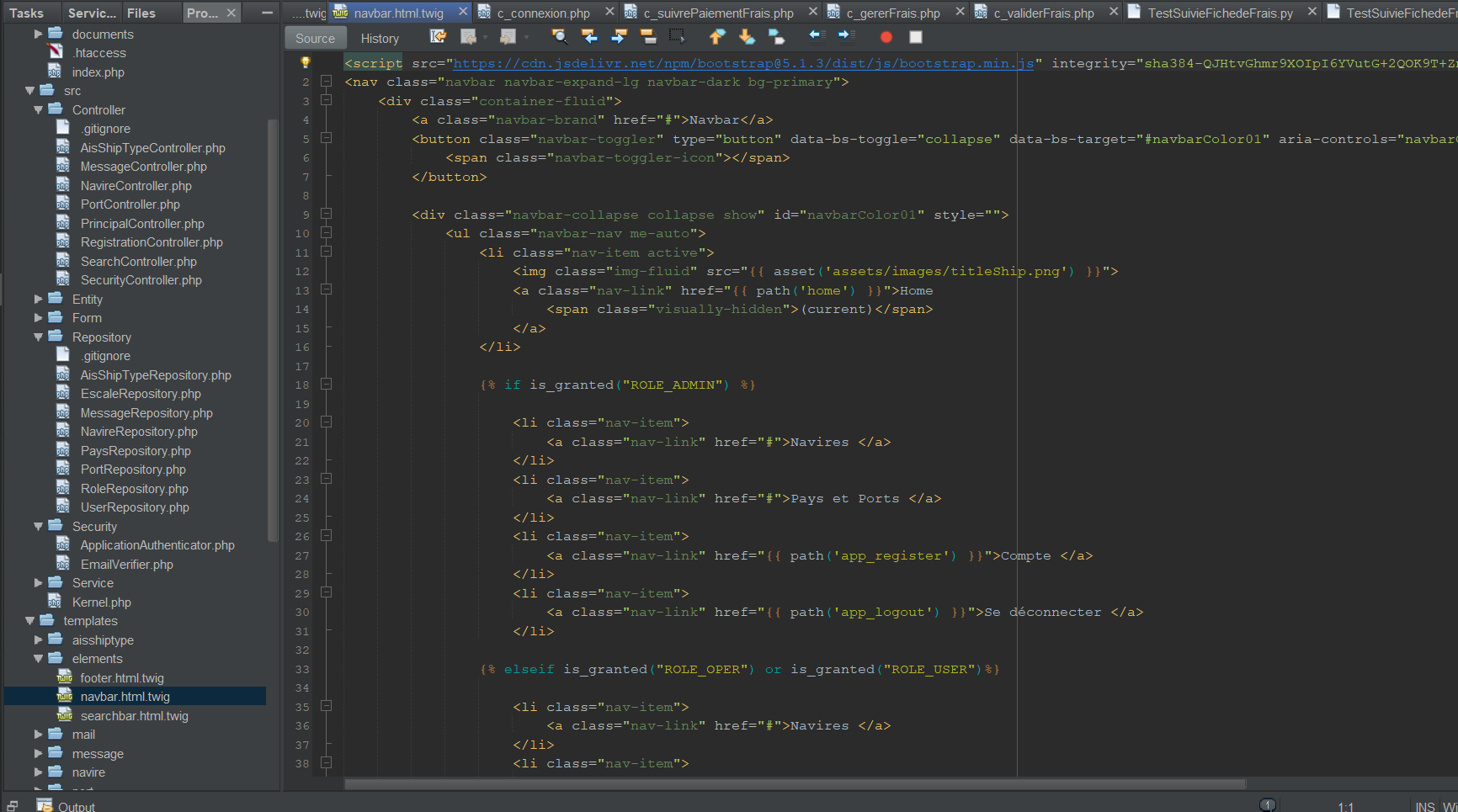Switch to c_validerFrais.php editor tab

tap(1044, 13)
